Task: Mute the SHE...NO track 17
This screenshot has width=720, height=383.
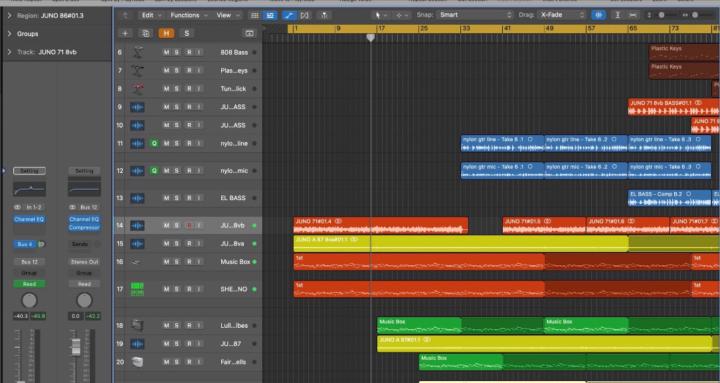Action: [x=166, y=289]
